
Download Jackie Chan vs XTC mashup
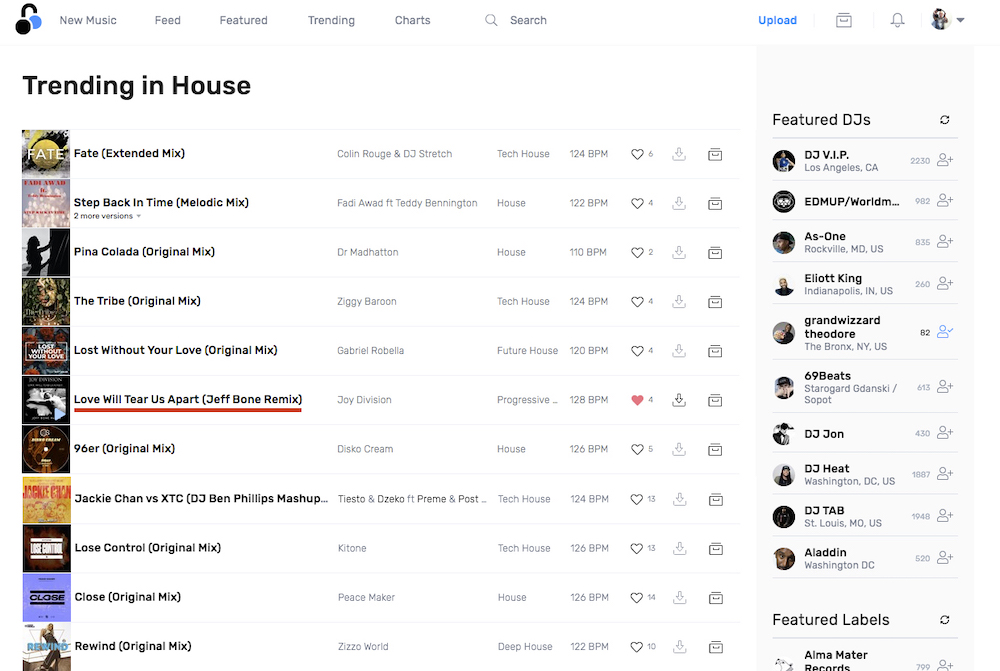[679, 499]
